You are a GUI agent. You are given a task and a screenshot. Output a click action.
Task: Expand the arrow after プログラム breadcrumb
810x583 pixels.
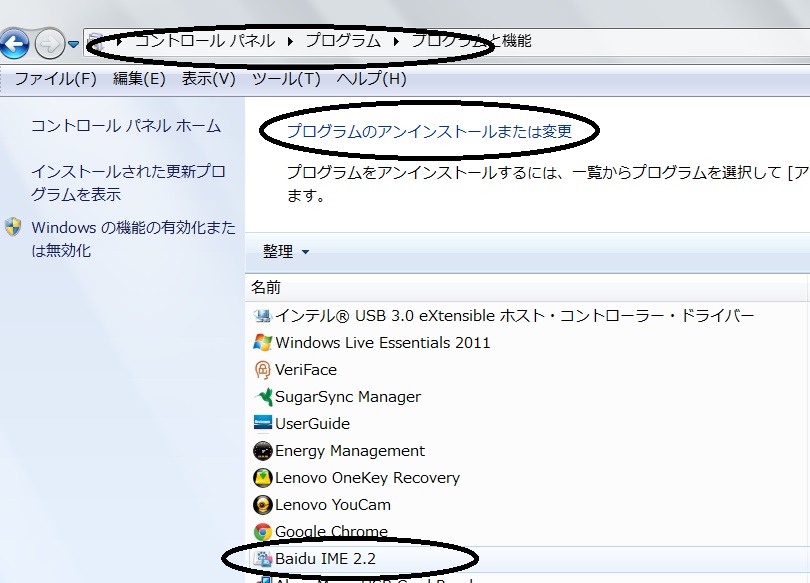coord(396,41)
